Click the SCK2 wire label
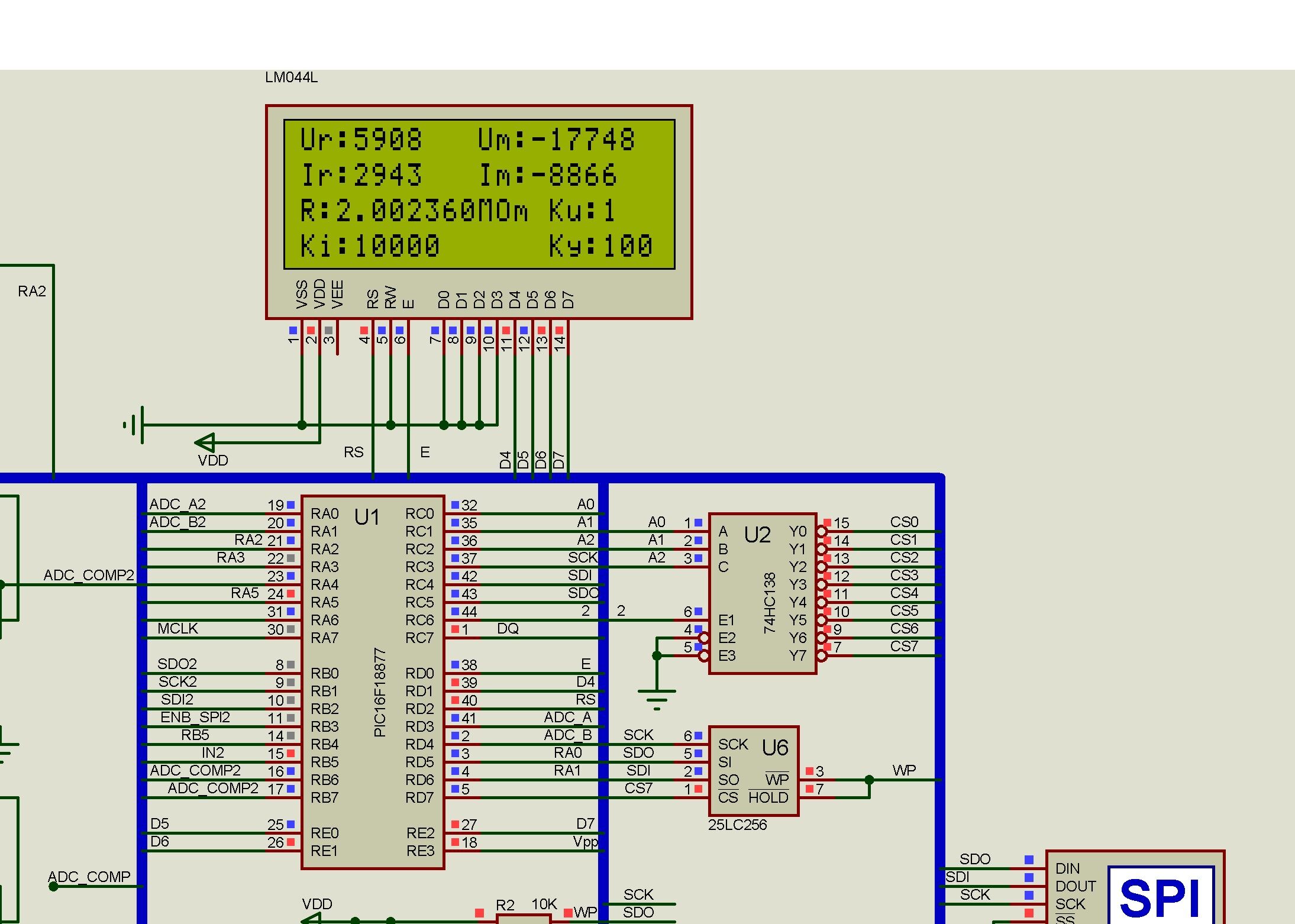1295x924 pixels. (177, 681)
